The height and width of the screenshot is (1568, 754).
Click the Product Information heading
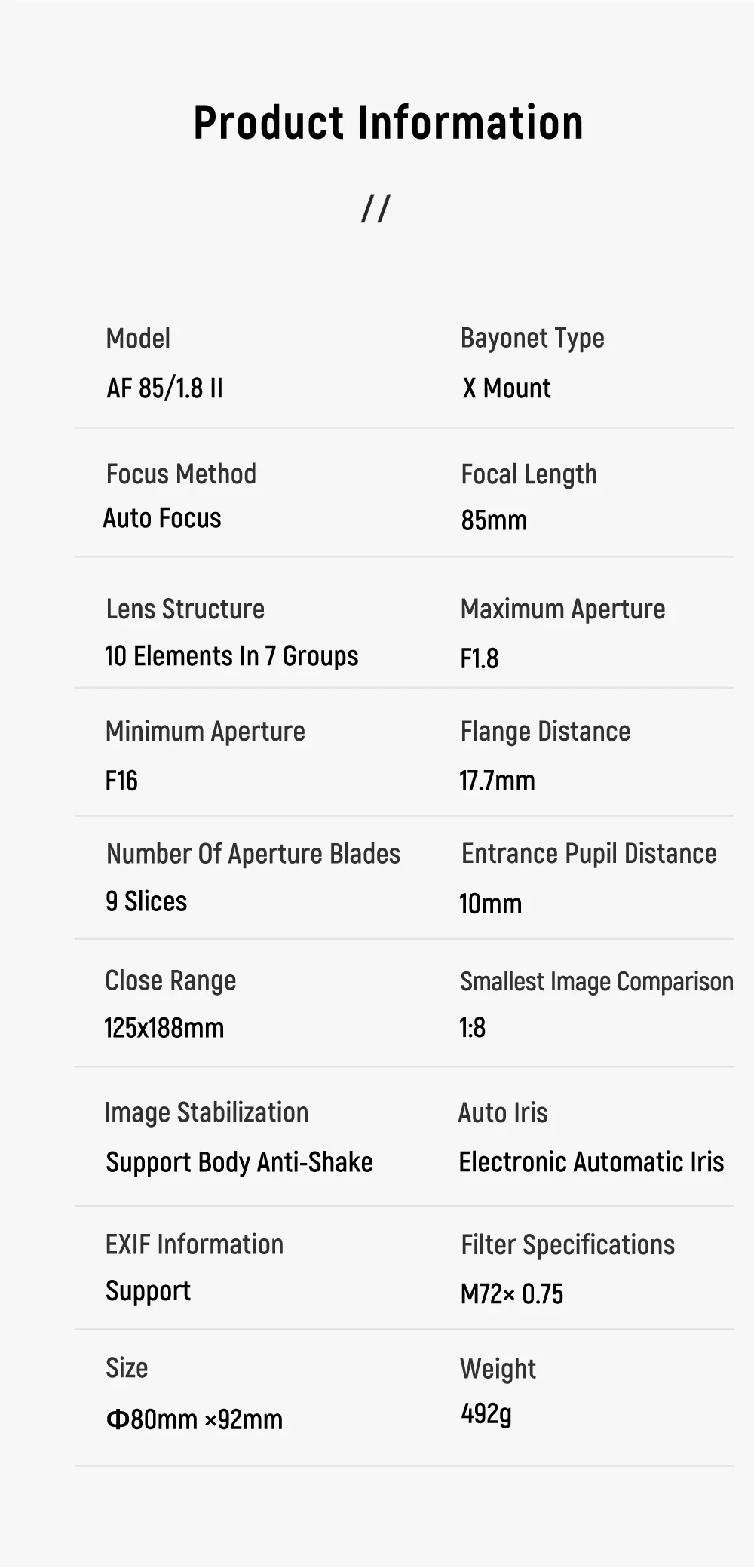pyautogui.click(x=388, y=122)
